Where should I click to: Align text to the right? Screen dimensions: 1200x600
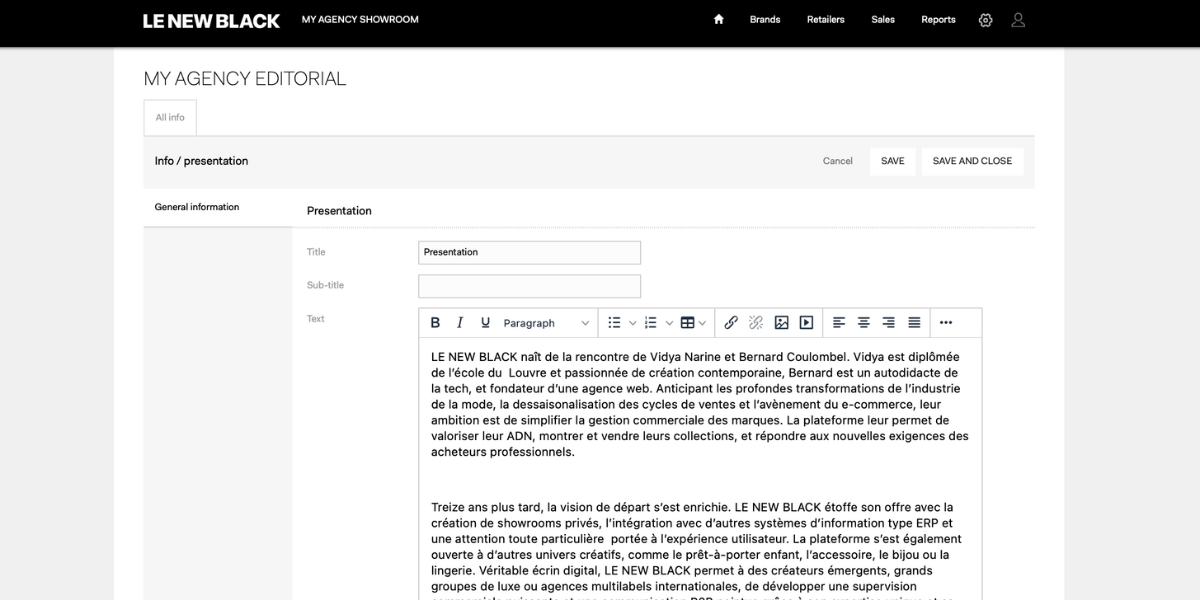click(x=889, y=323)
